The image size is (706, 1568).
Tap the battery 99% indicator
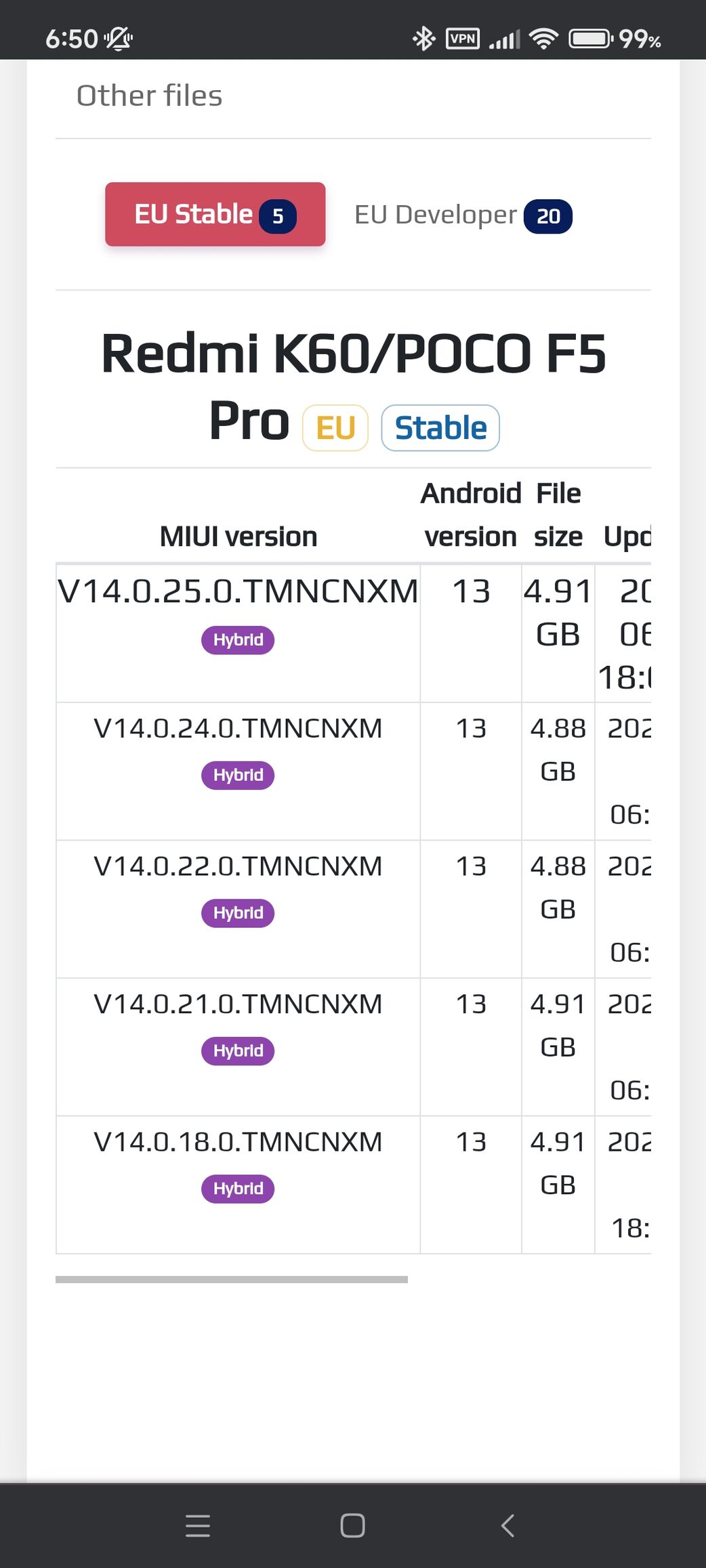click(x=615, y=39)
